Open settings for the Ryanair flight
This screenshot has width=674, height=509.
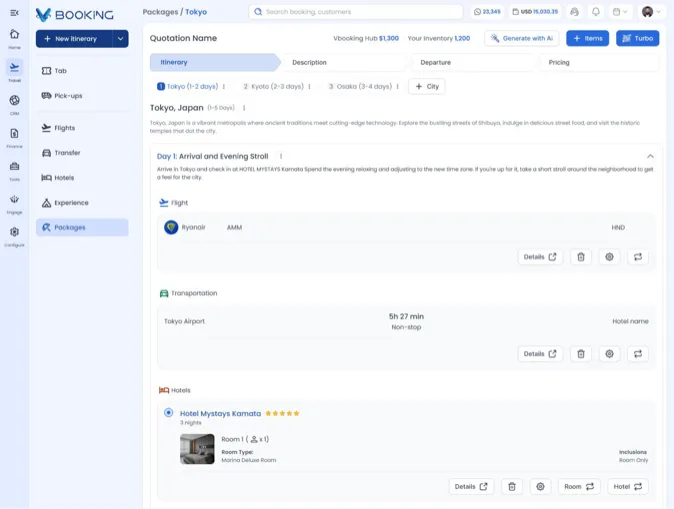(609, 257)
